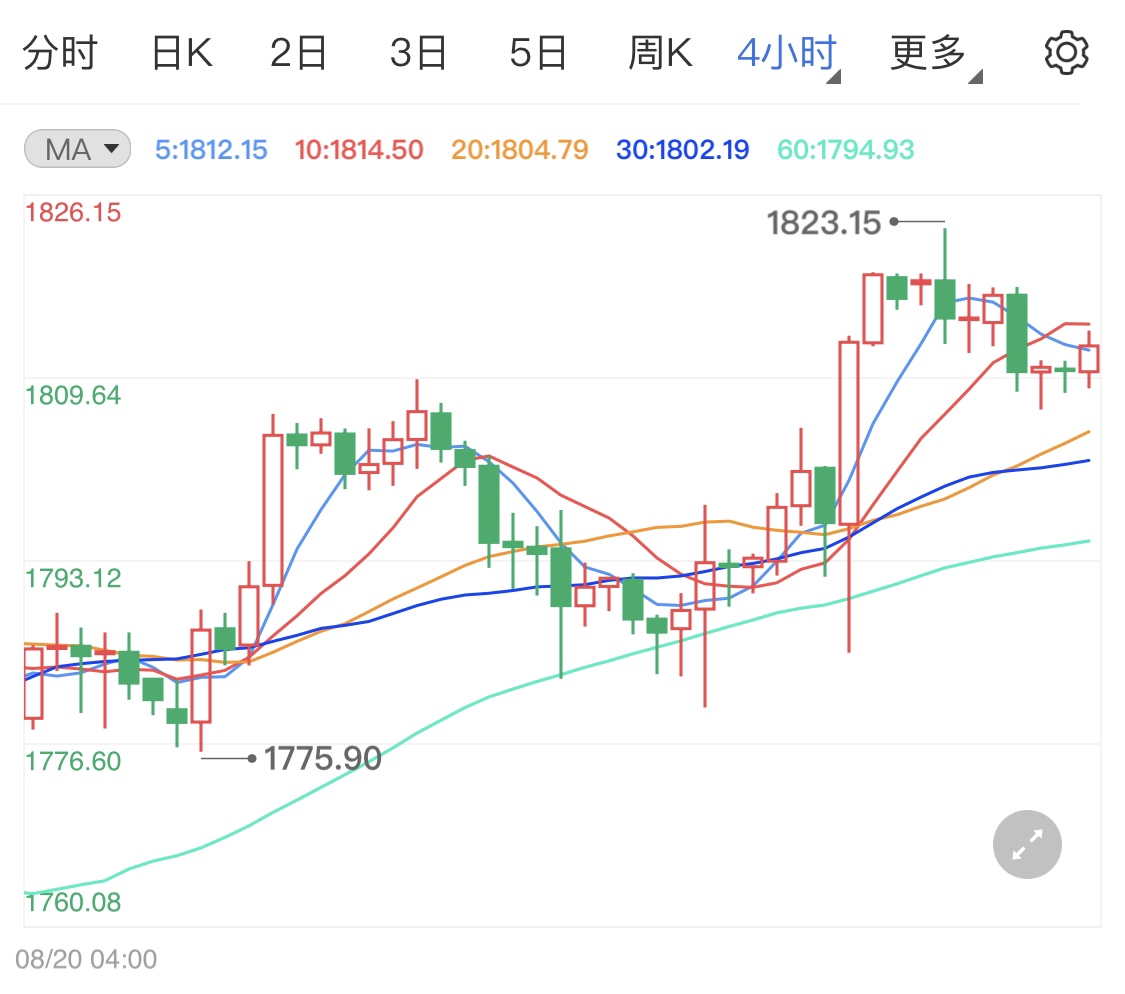Image resolution: width=1125 pixels, height=994 pixels.
Task: Select the 3日 timeframe tab
Action: click(418, 53)
